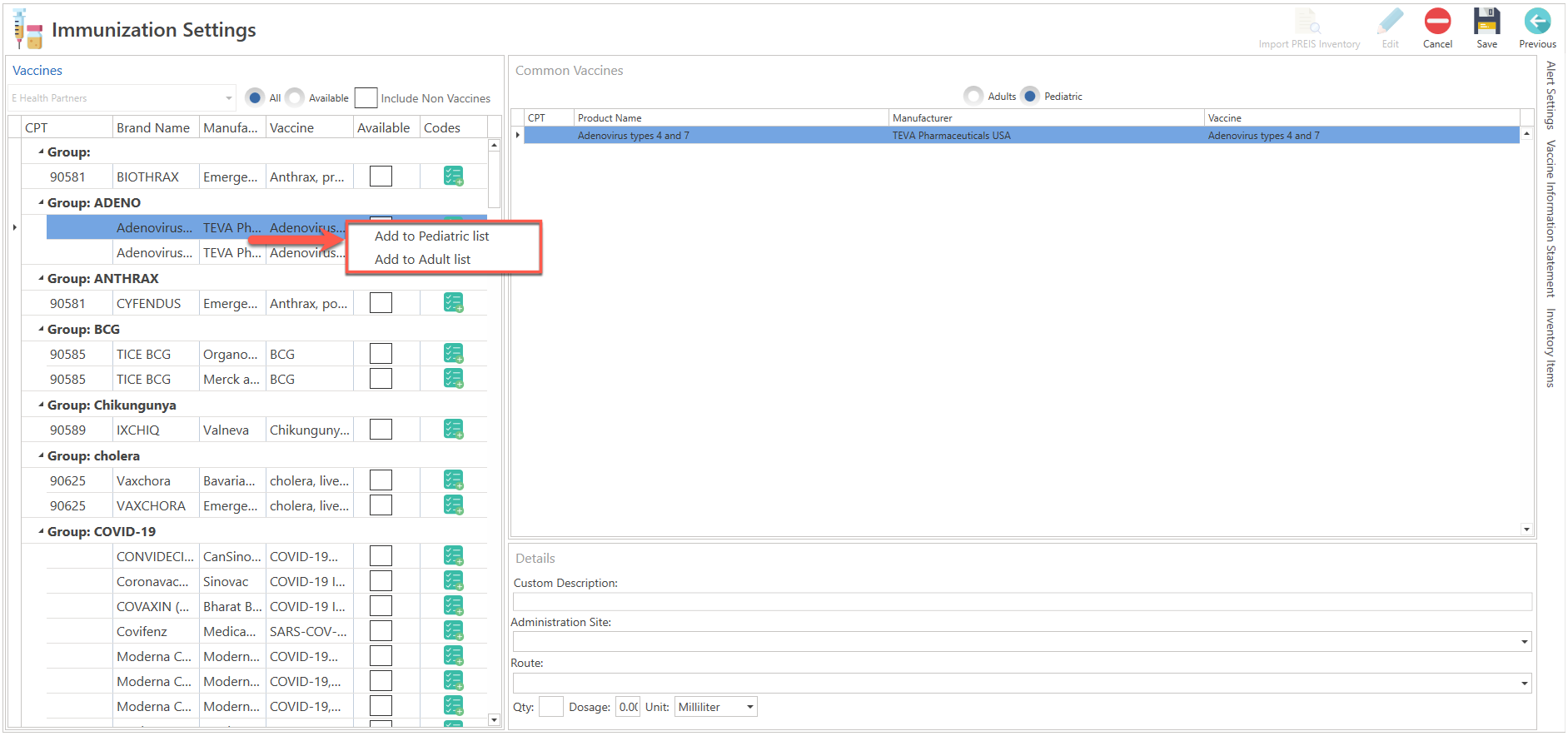
Task: Select the Moderna row with COVID-19... vaccine
Action: 254,656
